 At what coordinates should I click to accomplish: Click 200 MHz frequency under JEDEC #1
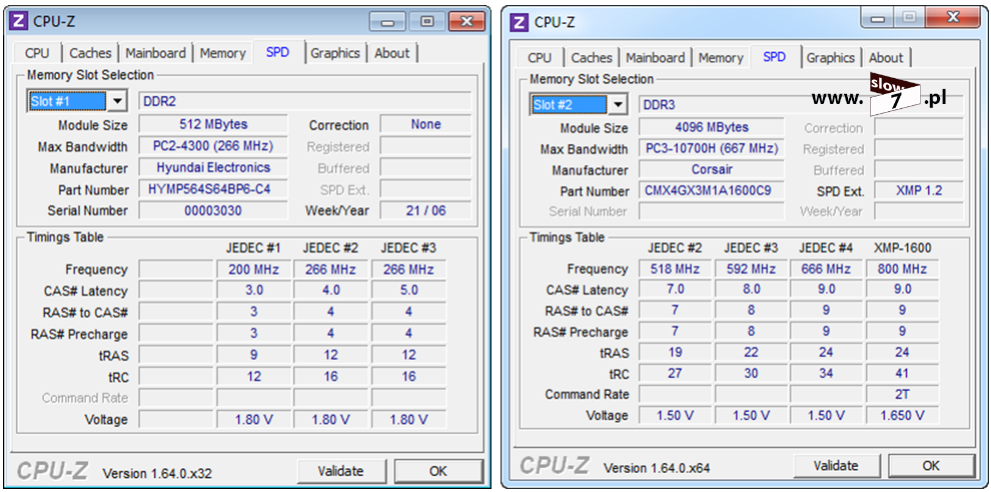click(253, 269)
